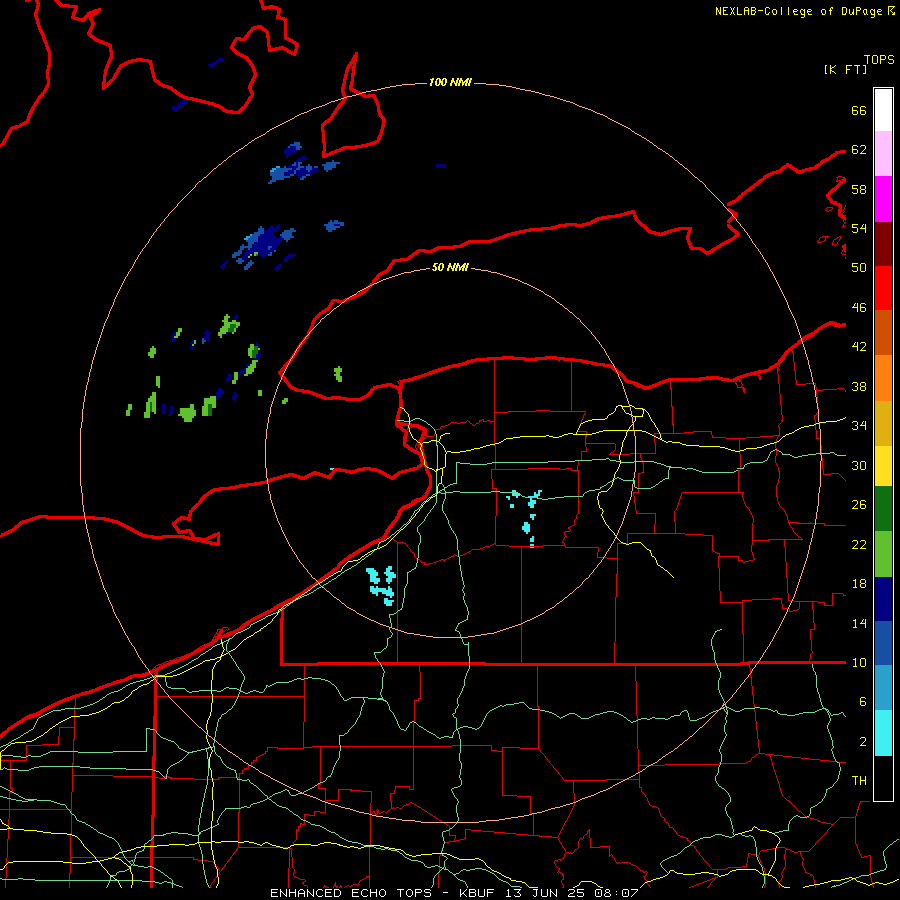This screenshot has height=900, width=900.
Task: Click the '6' legend value
Action: [x=863, y=702]
